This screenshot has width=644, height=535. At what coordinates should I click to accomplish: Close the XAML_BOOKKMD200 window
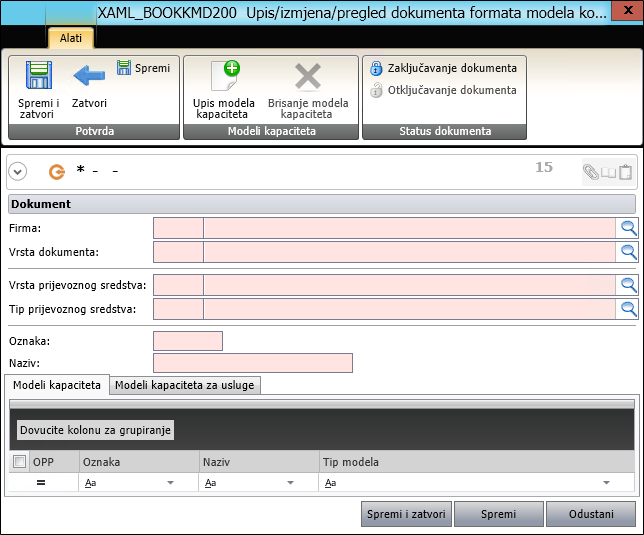pyautogui.click(x=627, y=10)
